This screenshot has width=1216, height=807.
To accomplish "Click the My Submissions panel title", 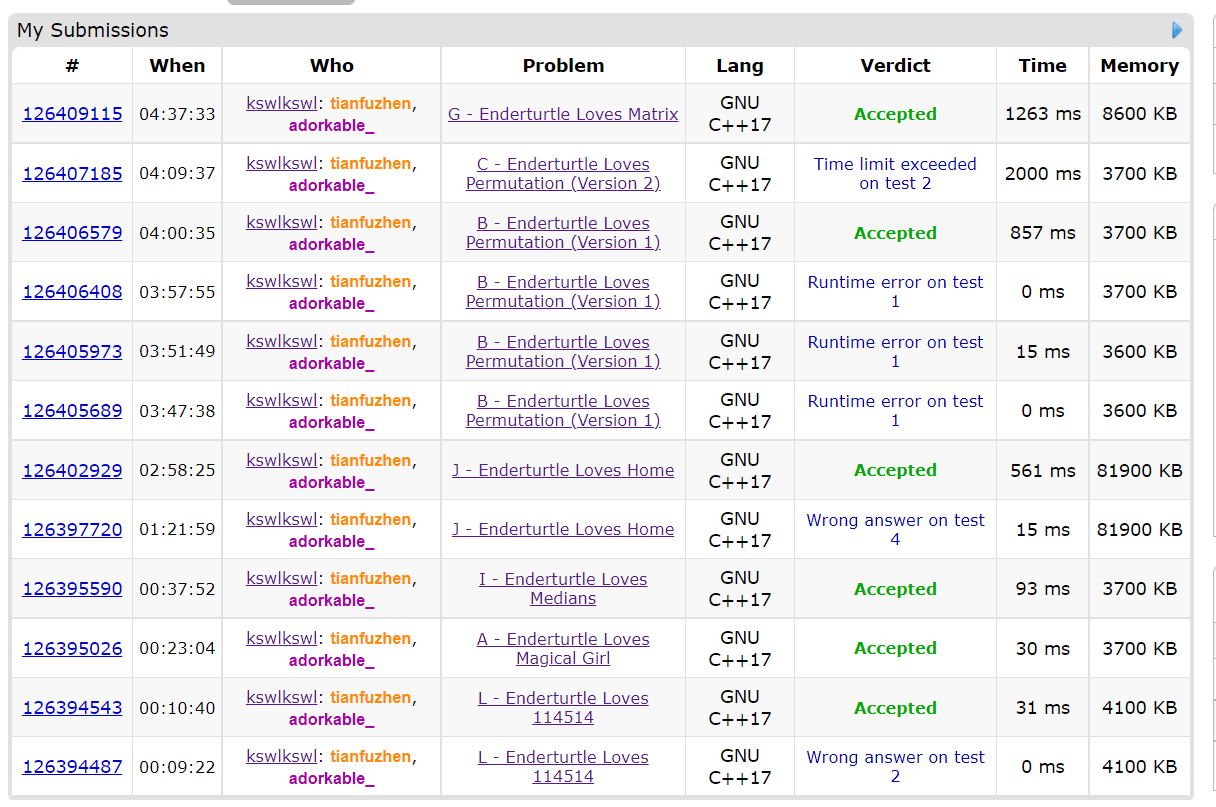I will [93, 30].
